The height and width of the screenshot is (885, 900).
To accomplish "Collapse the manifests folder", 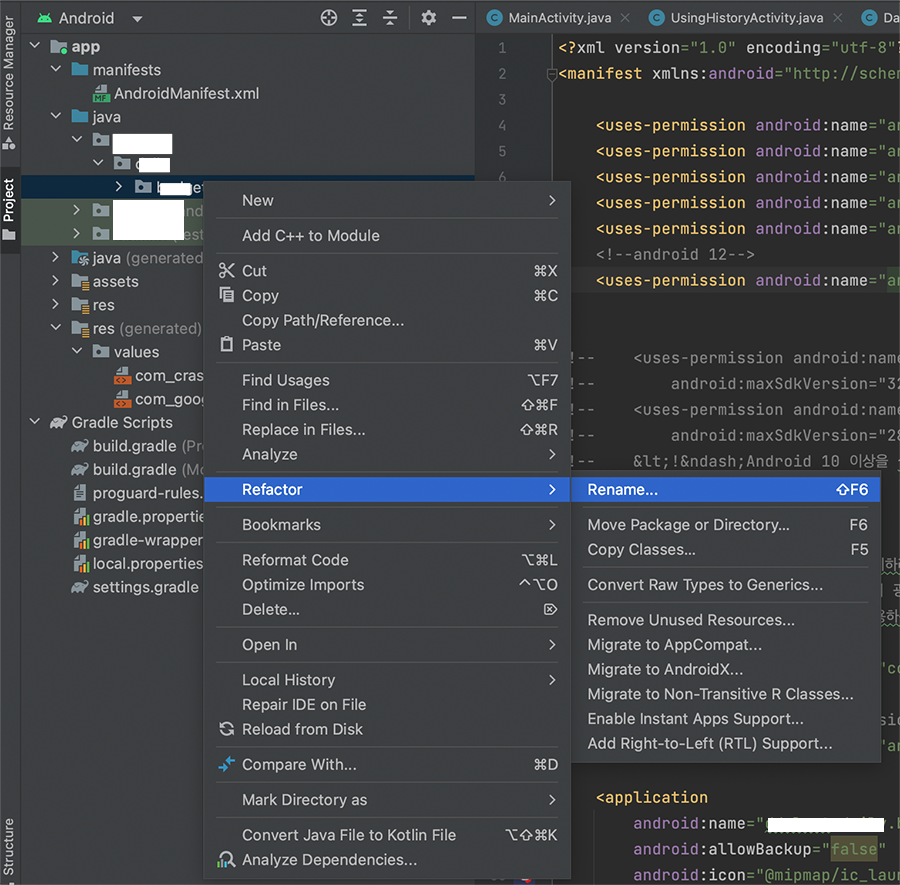I will coord(56,70).
